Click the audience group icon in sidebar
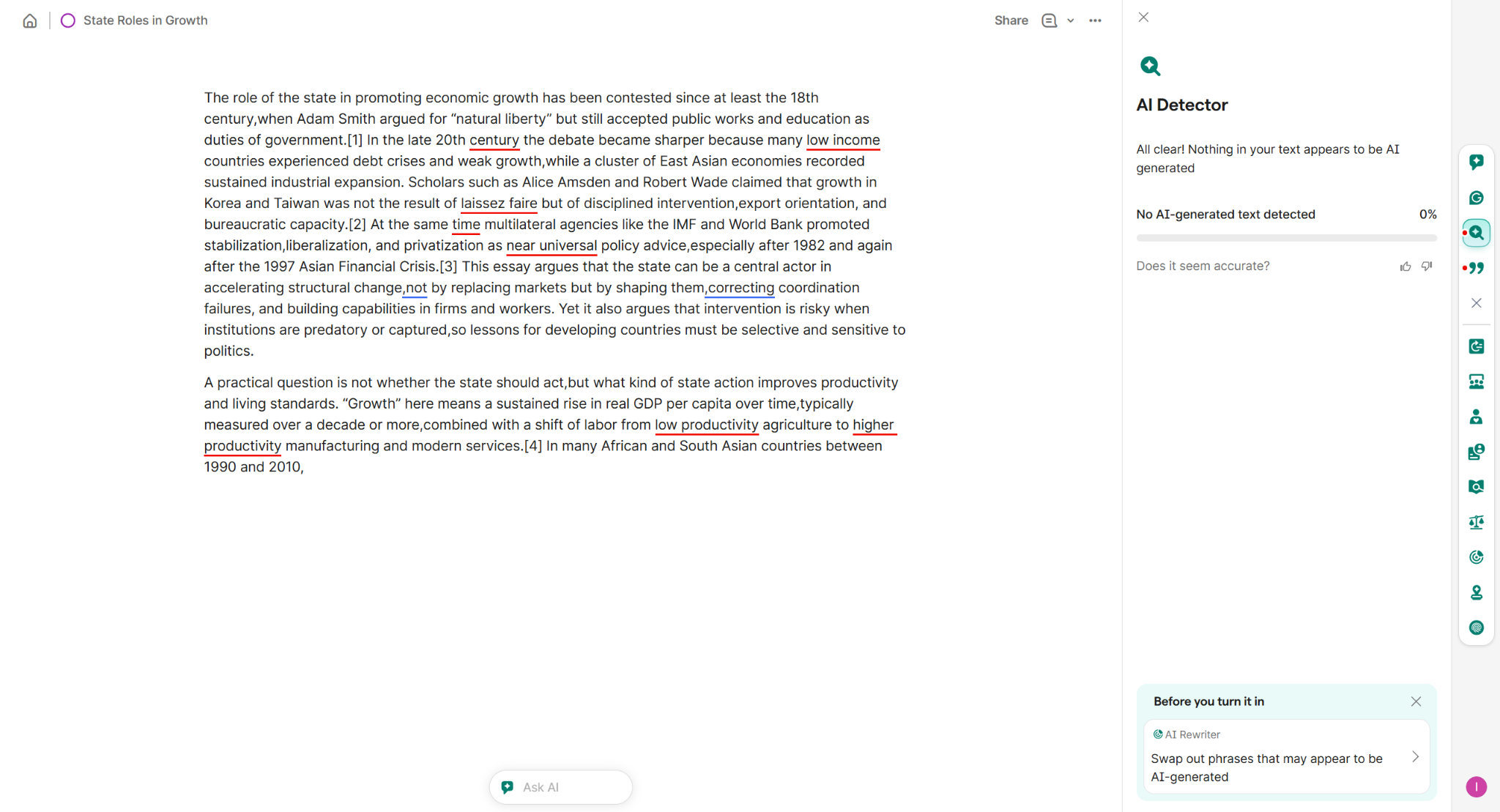 (x=1476, y=381)
